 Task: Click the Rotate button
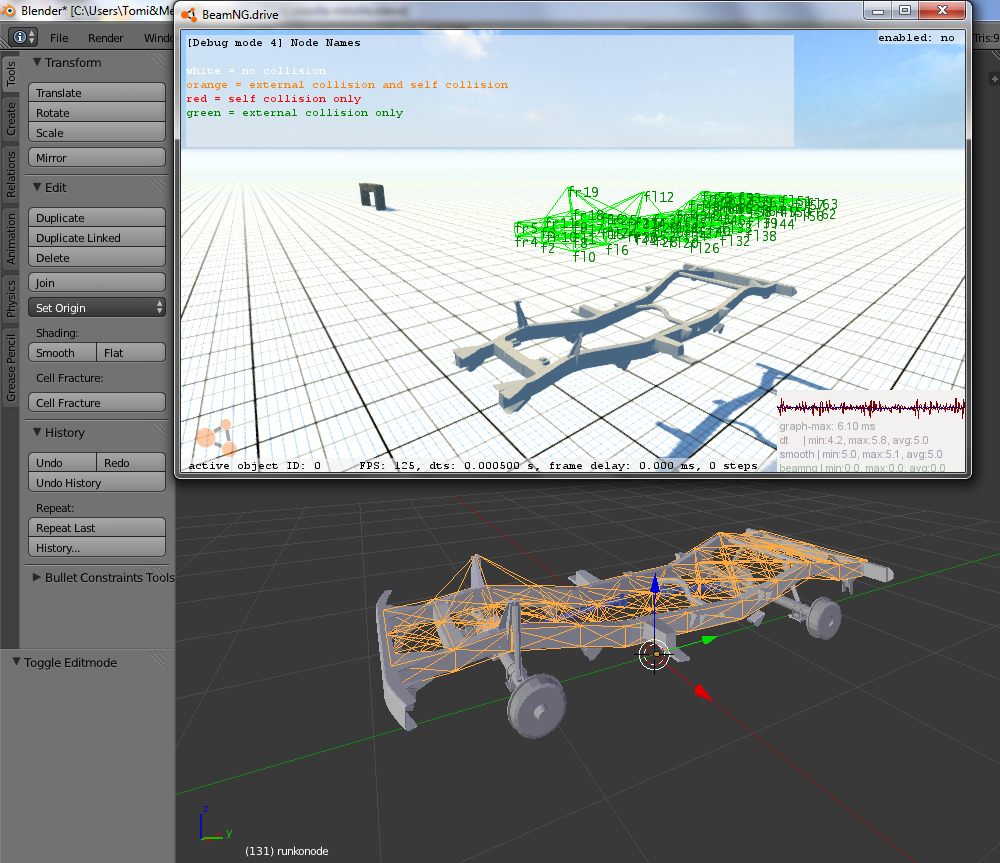(x=97, y=112)
